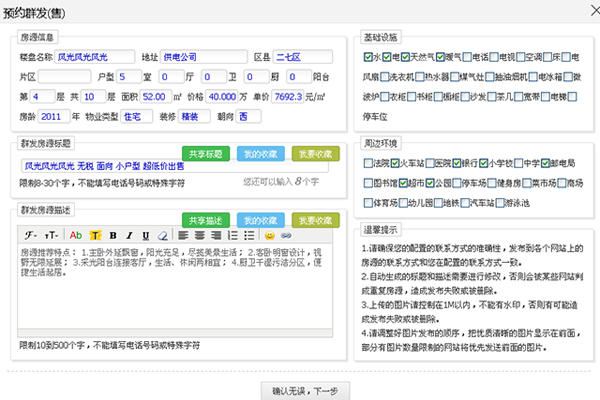Image resolution: width=600 pixels, height=400 pixels.
Task: Open the 朝向 field showing 西
Action: [x=249, y=116]
